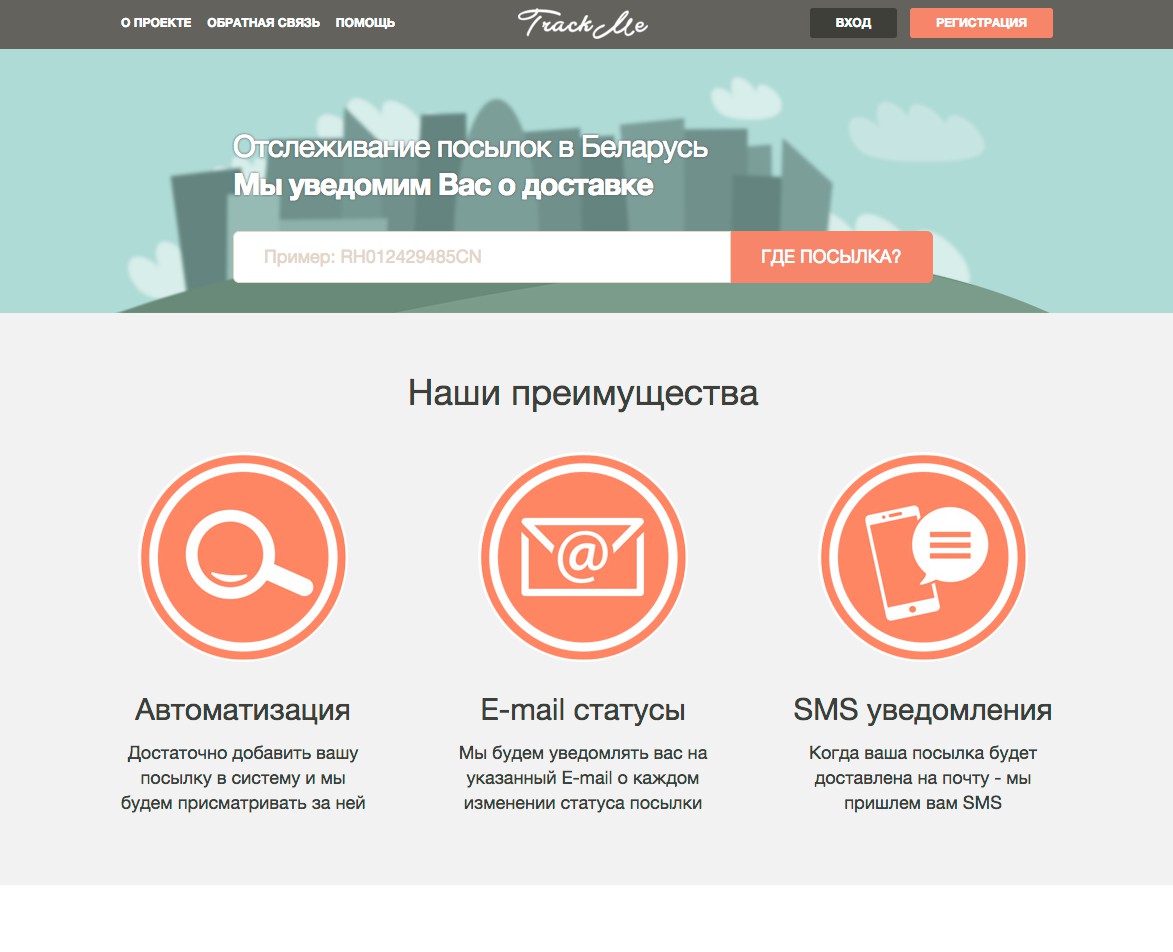Click the Автоматизация description paragraph
The image size is (1173, 952).
tap(243, 778)
